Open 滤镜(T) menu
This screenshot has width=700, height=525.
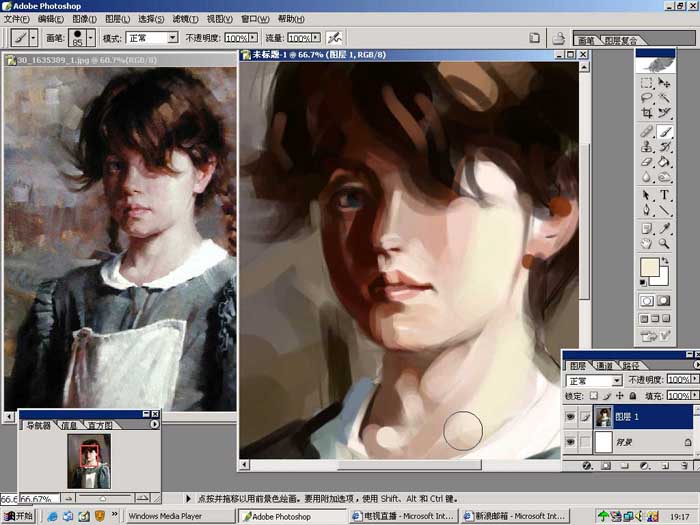185,19
